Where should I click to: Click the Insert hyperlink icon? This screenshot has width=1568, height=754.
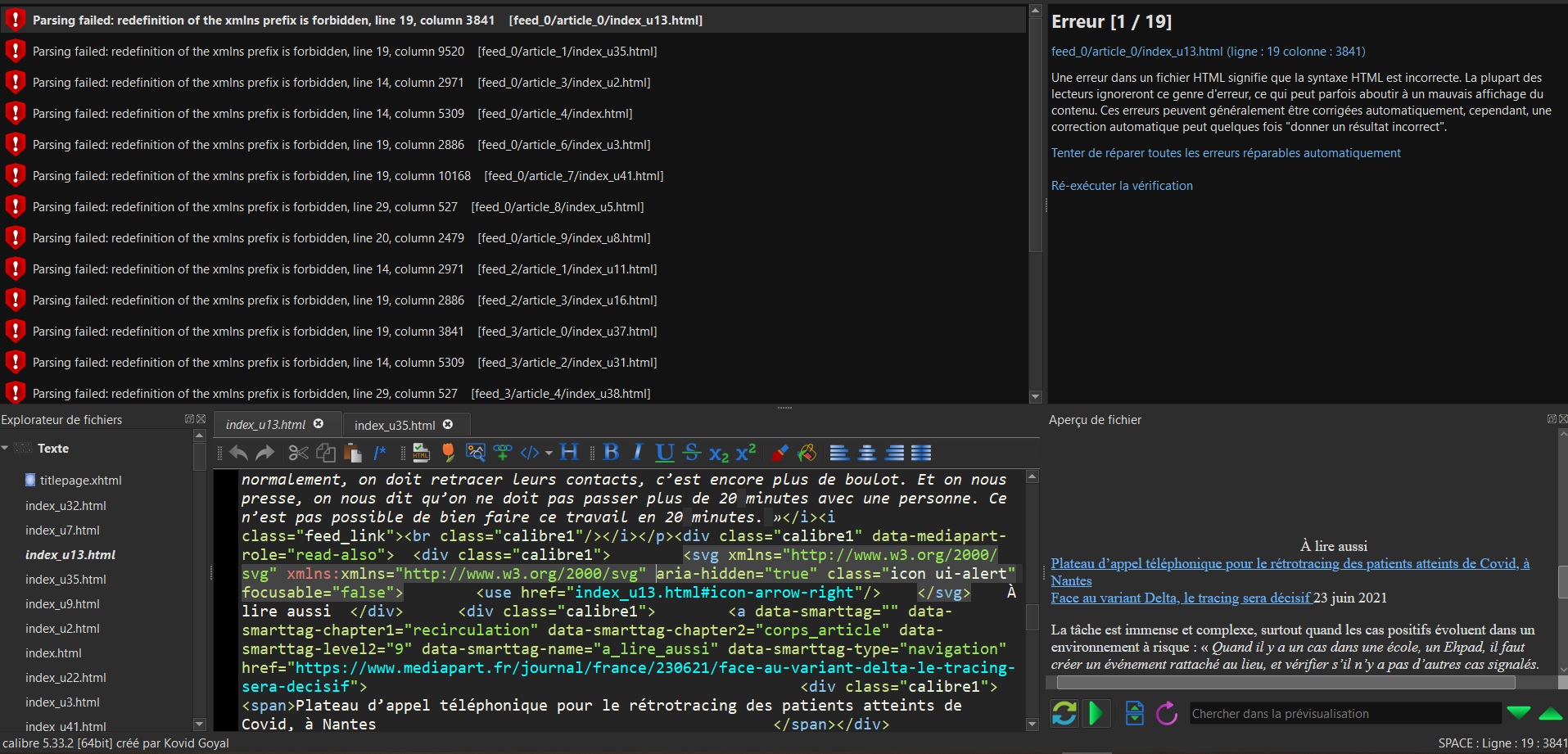click(502, 453)
